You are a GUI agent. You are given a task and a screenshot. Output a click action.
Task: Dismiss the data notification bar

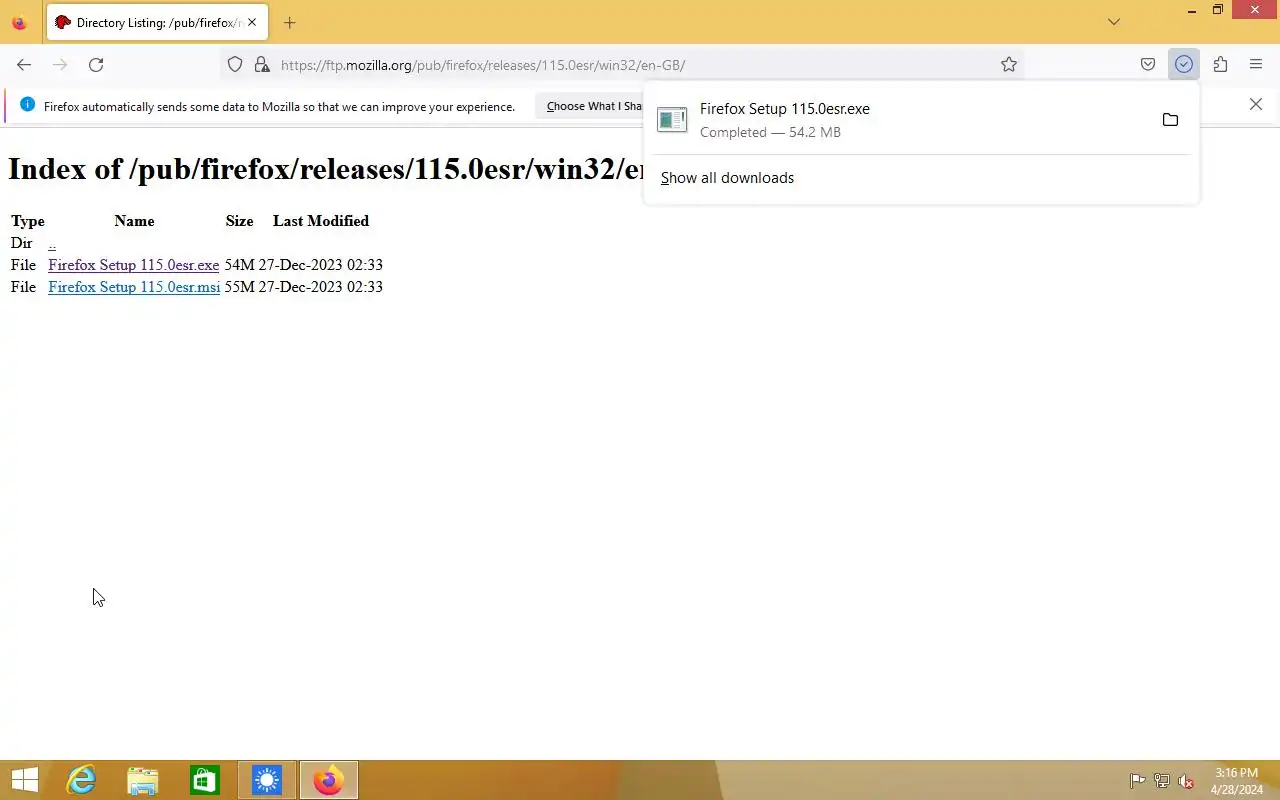pos(1256,104)
